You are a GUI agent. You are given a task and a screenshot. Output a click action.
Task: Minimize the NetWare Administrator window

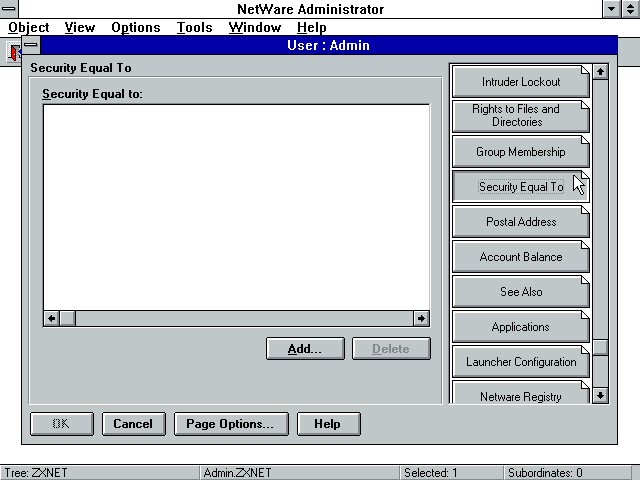[611, 9]
